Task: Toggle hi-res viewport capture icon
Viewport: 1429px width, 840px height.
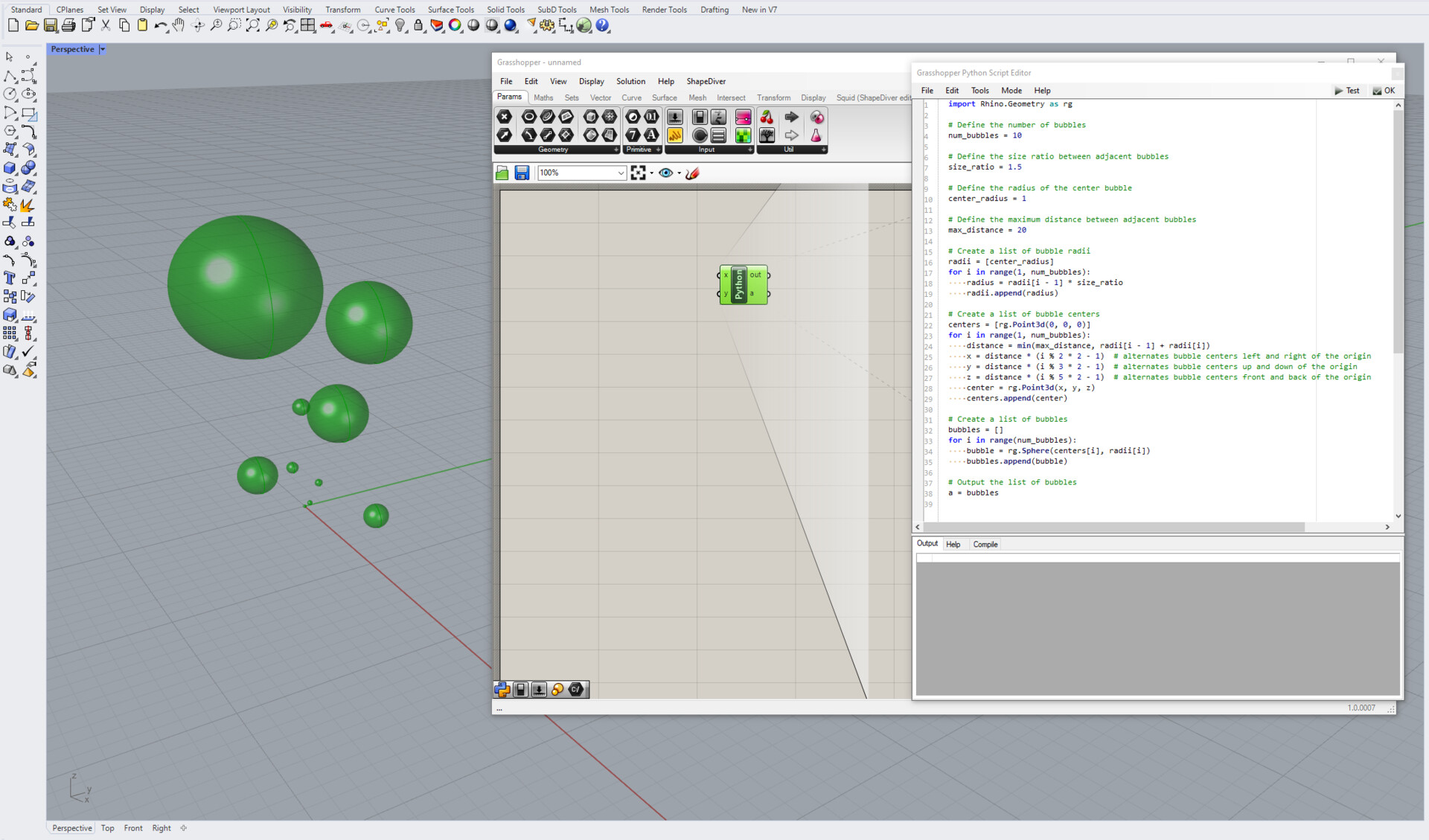Action: (x=639, y=173)
